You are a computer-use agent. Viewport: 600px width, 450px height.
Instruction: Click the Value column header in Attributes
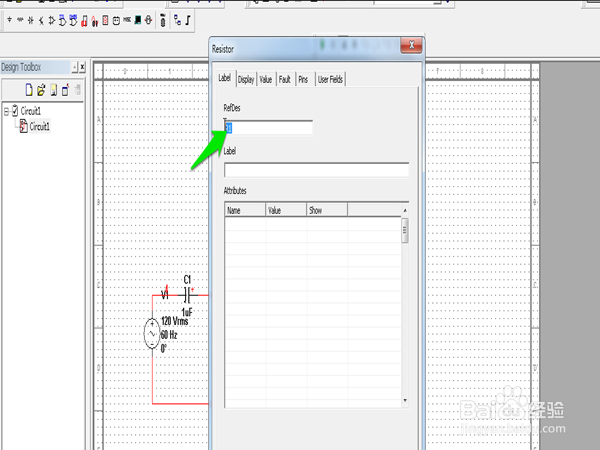tap(286, 210)
